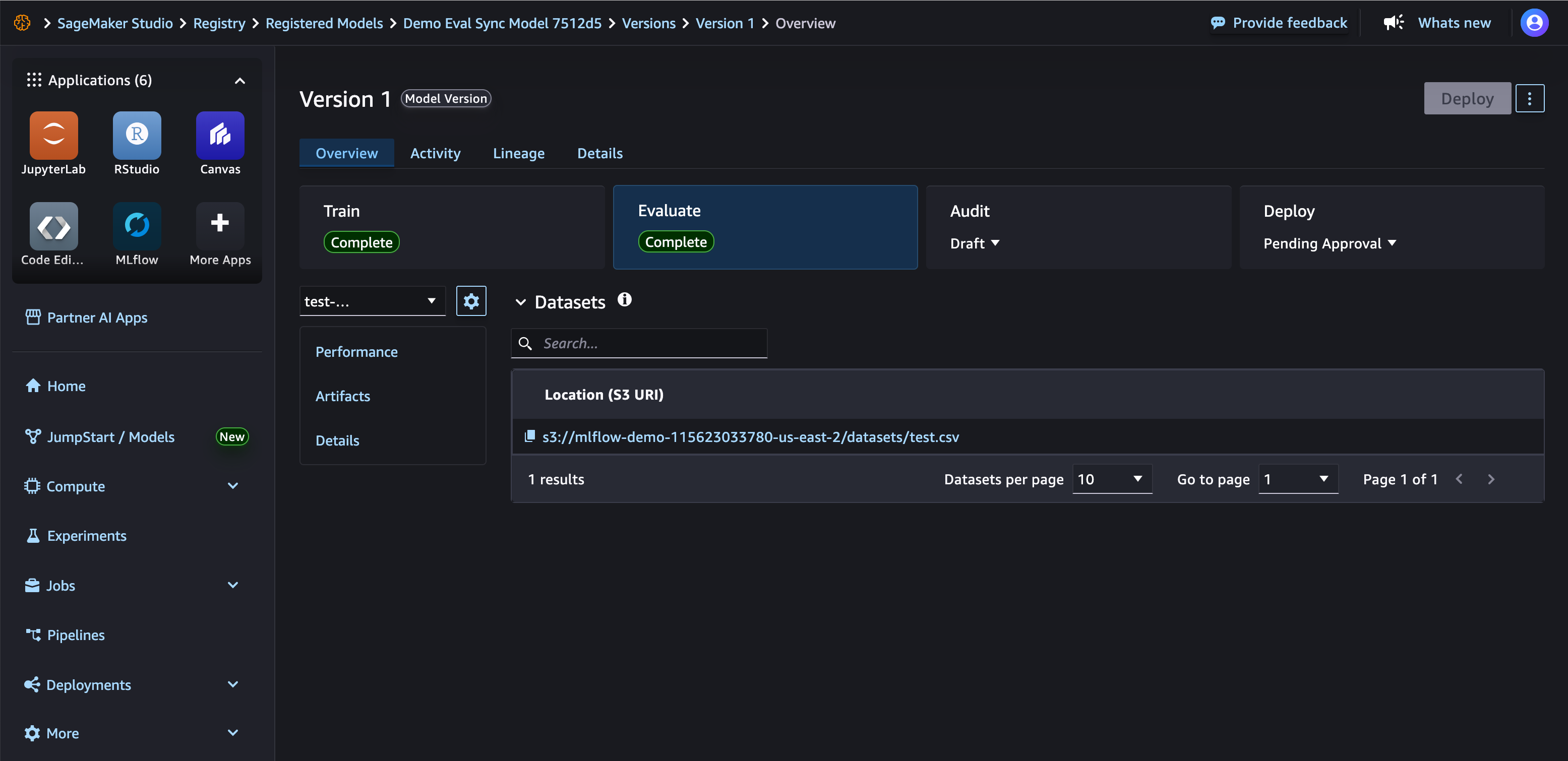The image size is (1568, 761).
Task: Expand the Compute menu
Action: [x=232, y=485]
